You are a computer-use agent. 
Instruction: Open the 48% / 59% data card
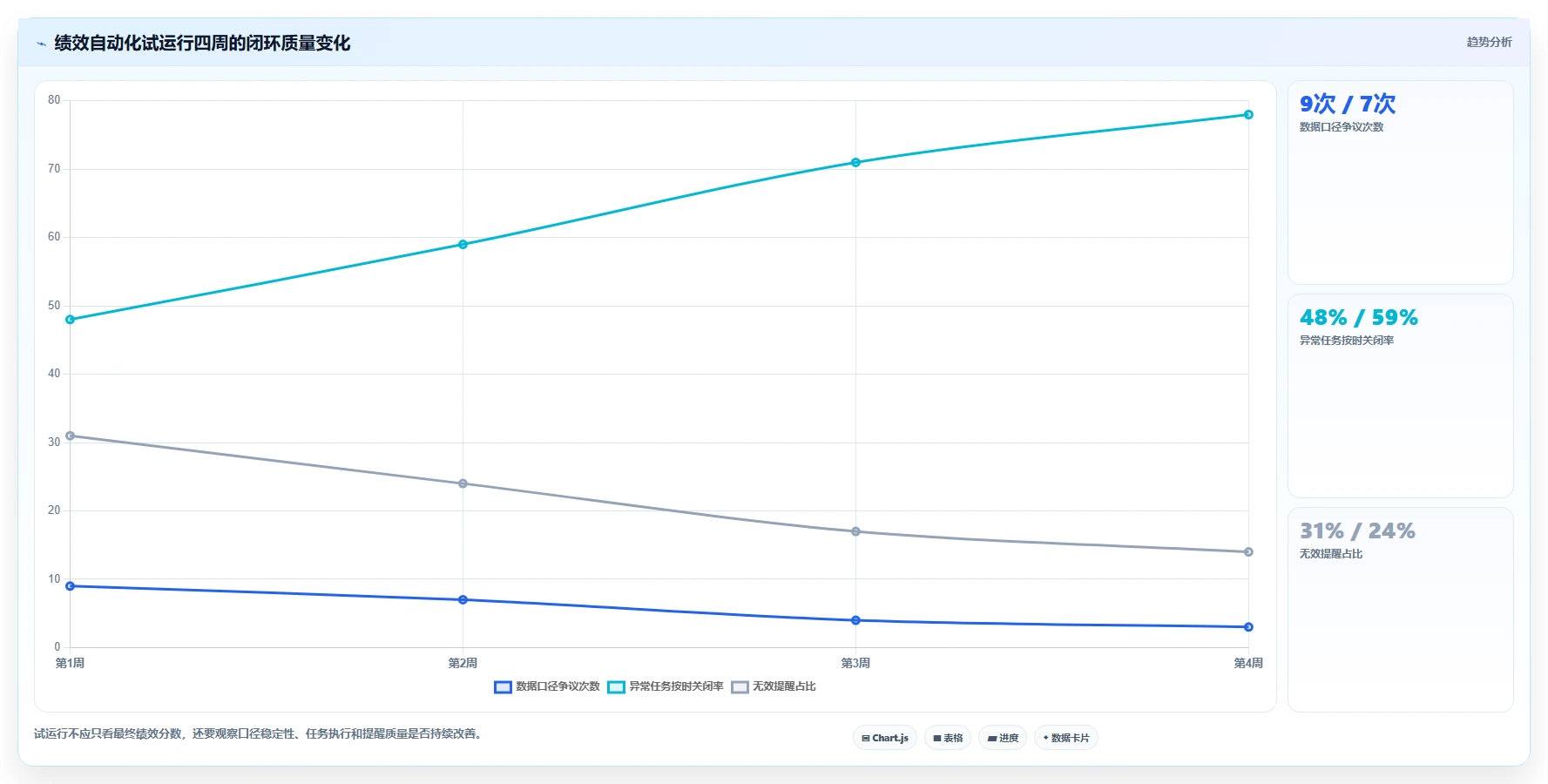click(x=1400, y=395)
